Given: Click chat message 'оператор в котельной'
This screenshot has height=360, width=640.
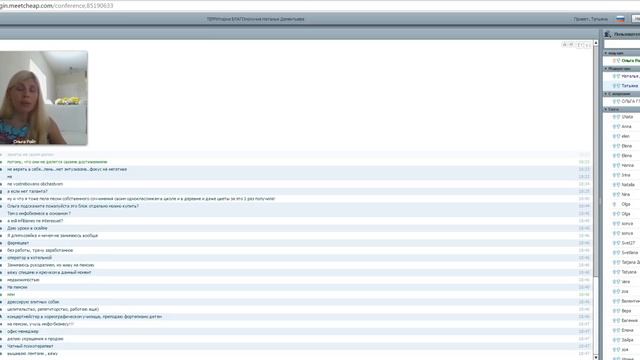Looking at the screenshot, I should coord(29,258).
